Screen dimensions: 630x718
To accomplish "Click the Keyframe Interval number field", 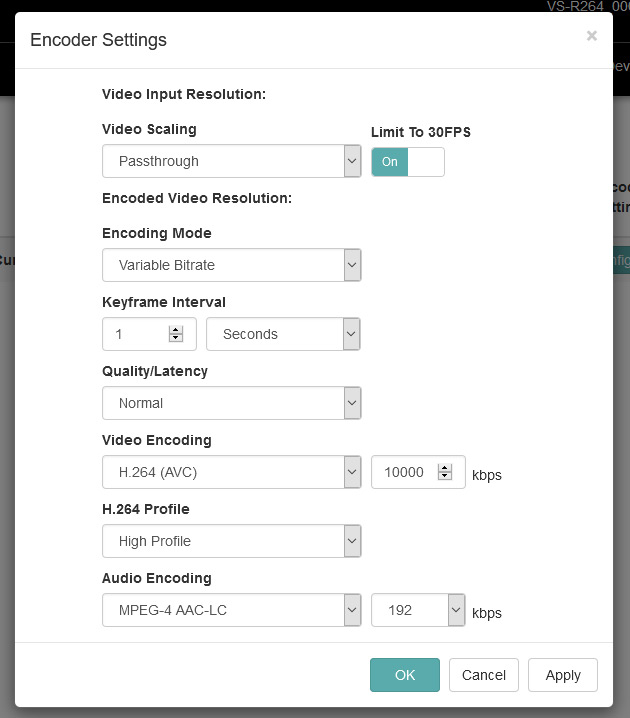I will (x=135, y=334).
